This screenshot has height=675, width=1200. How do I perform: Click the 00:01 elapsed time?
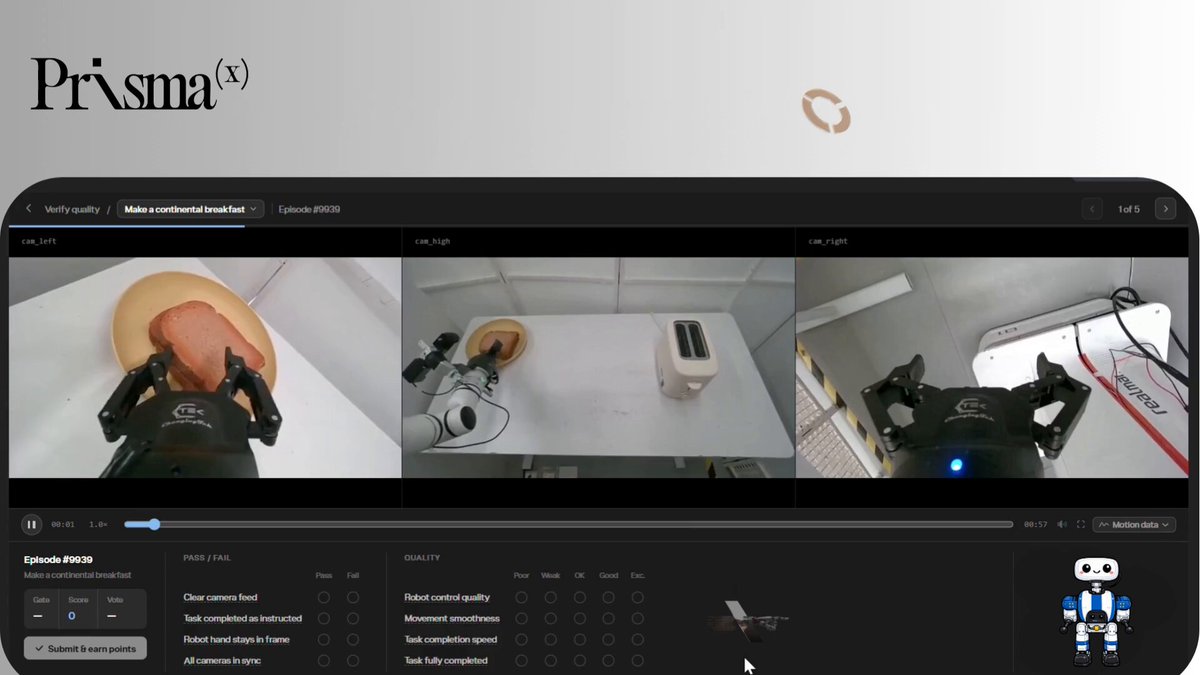(63, 524)
